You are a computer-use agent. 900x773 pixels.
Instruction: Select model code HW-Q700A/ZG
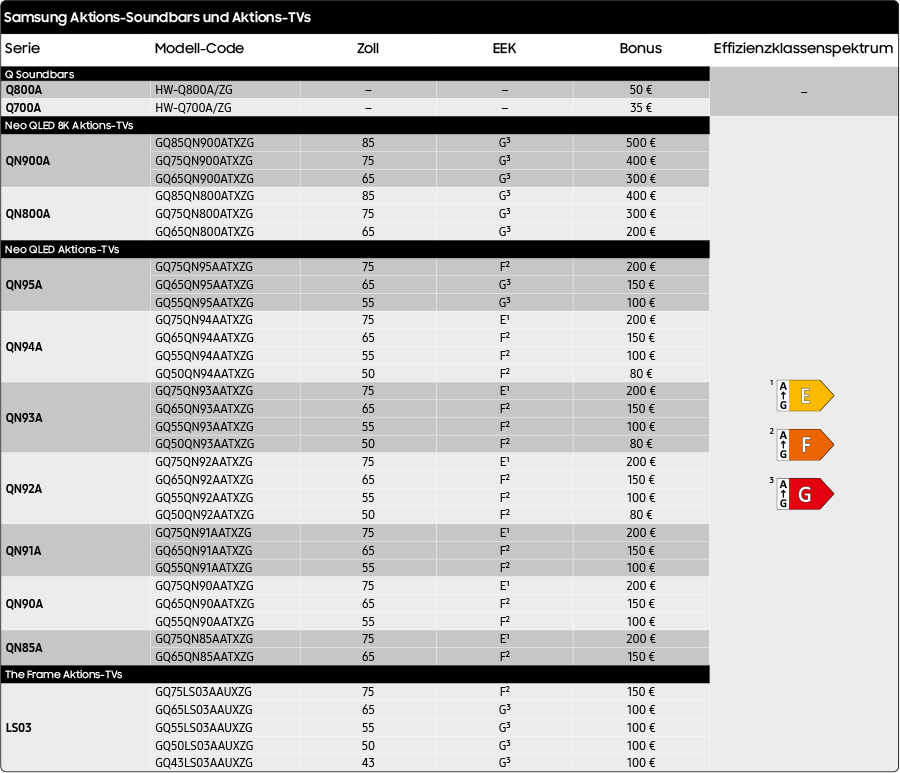point(193,107)
